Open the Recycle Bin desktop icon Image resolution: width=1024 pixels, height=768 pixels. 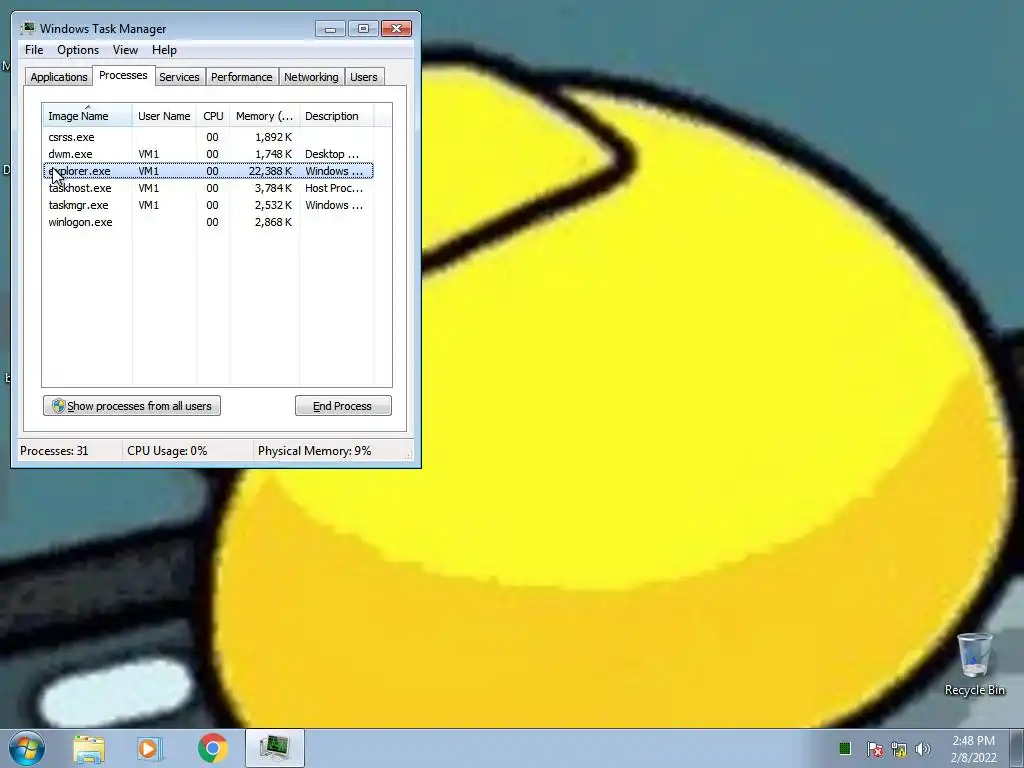(x=974, y=665)
